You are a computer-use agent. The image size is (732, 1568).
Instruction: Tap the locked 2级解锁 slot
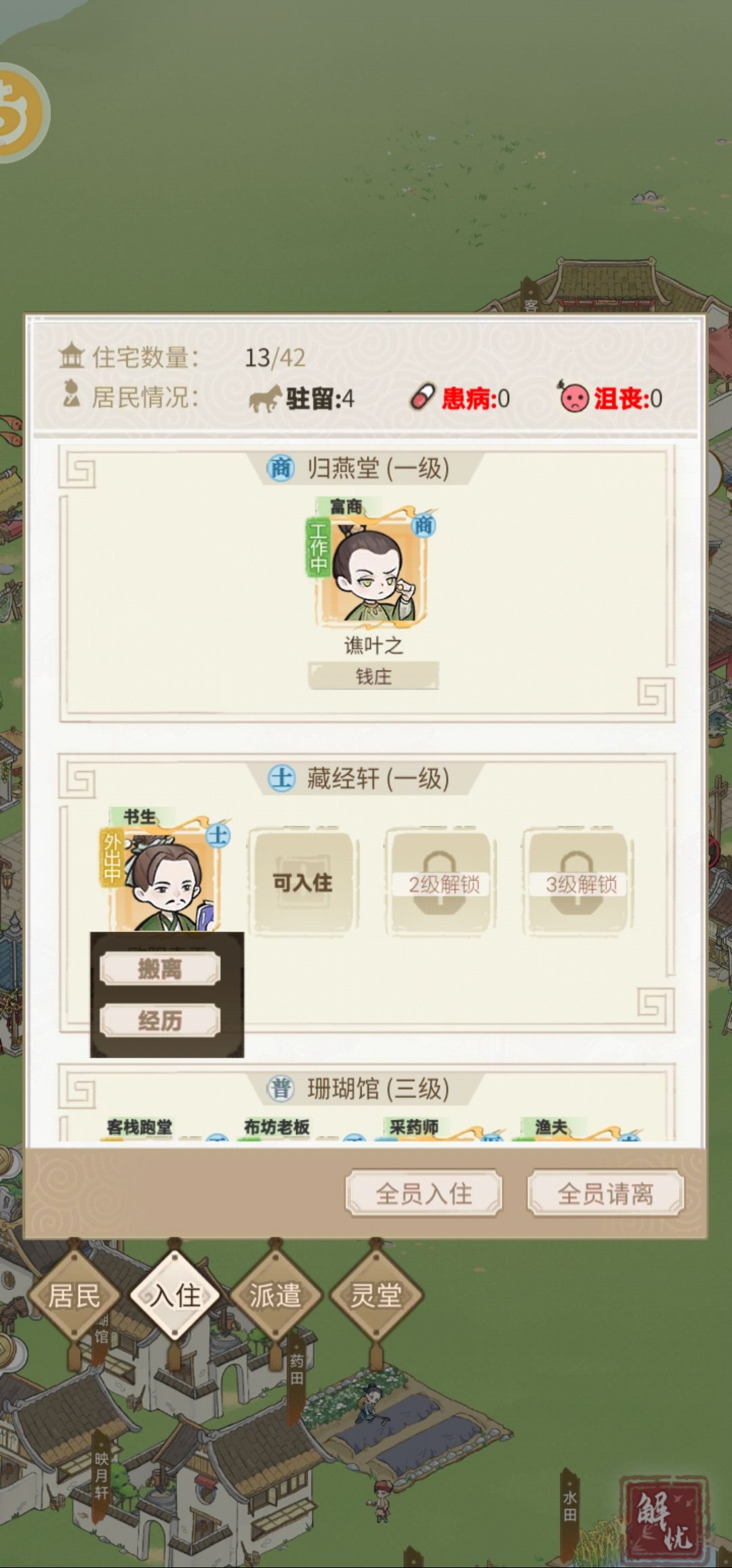click(x=442, y=883)
